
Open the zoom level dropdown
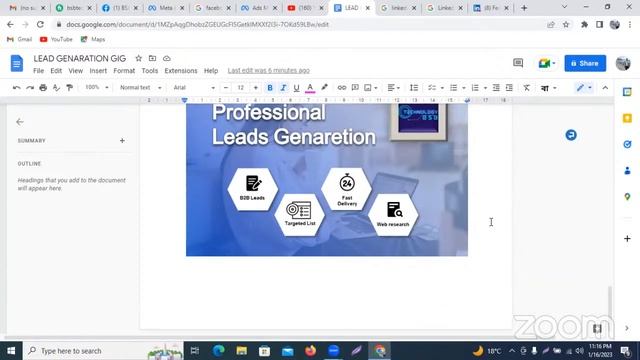coord(96,87)
